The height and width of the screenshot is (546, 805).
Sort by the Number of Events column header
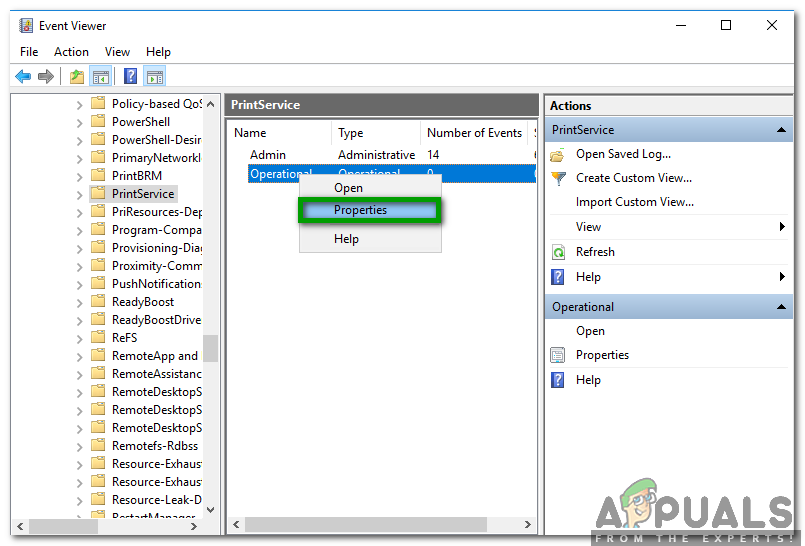tap(474, 133)
